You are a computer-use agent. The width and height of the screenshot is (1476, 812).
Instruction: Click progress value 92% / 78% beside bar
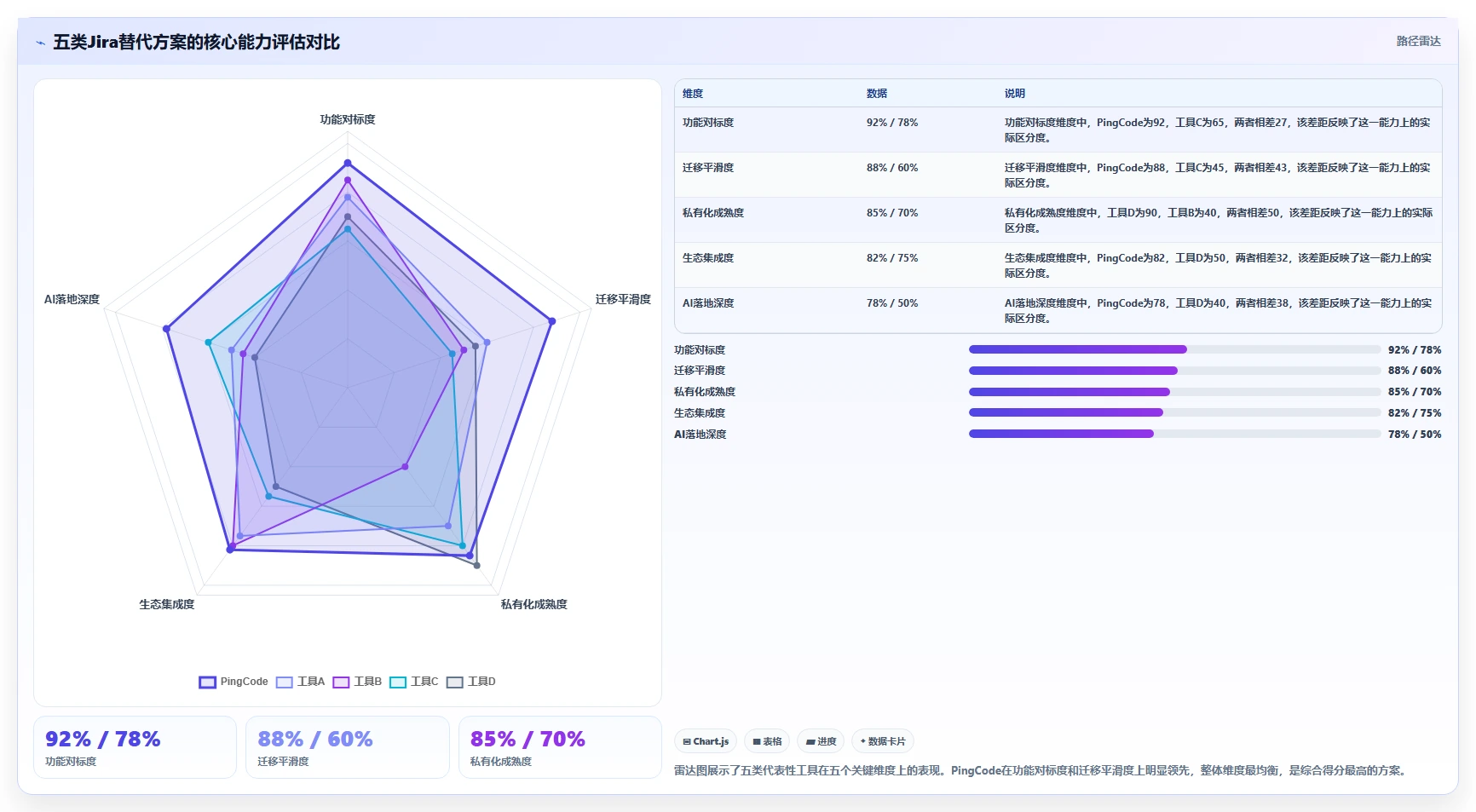1415,350
